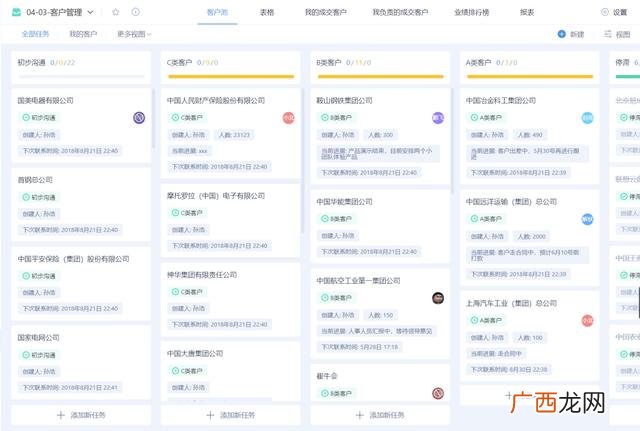
Task: Mark 摩托罗拉 task complete
Action: pos(176,213)
